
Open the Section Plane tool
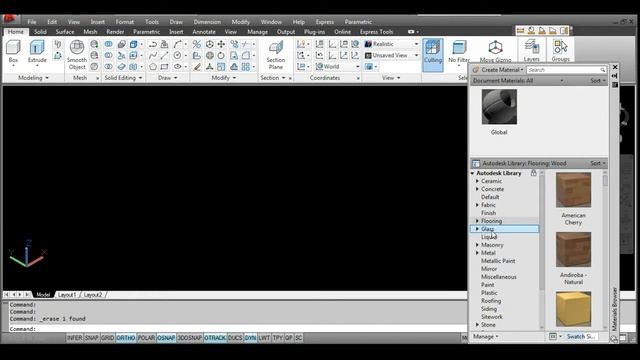tap(276, 55)
